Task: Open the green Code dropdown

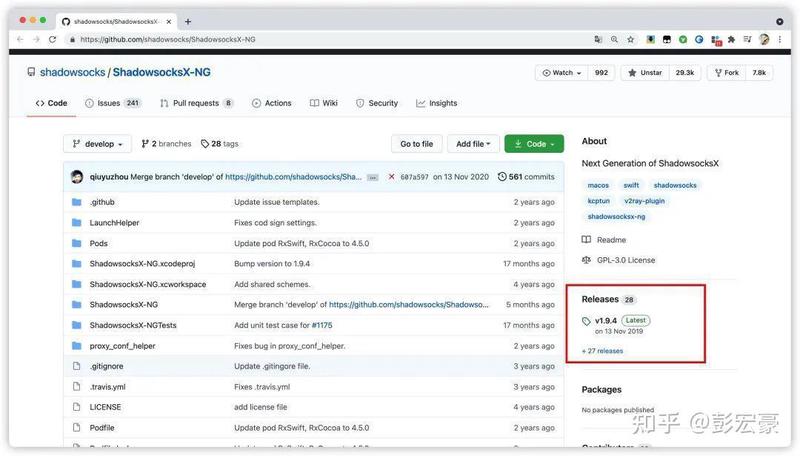Action: 534,144
